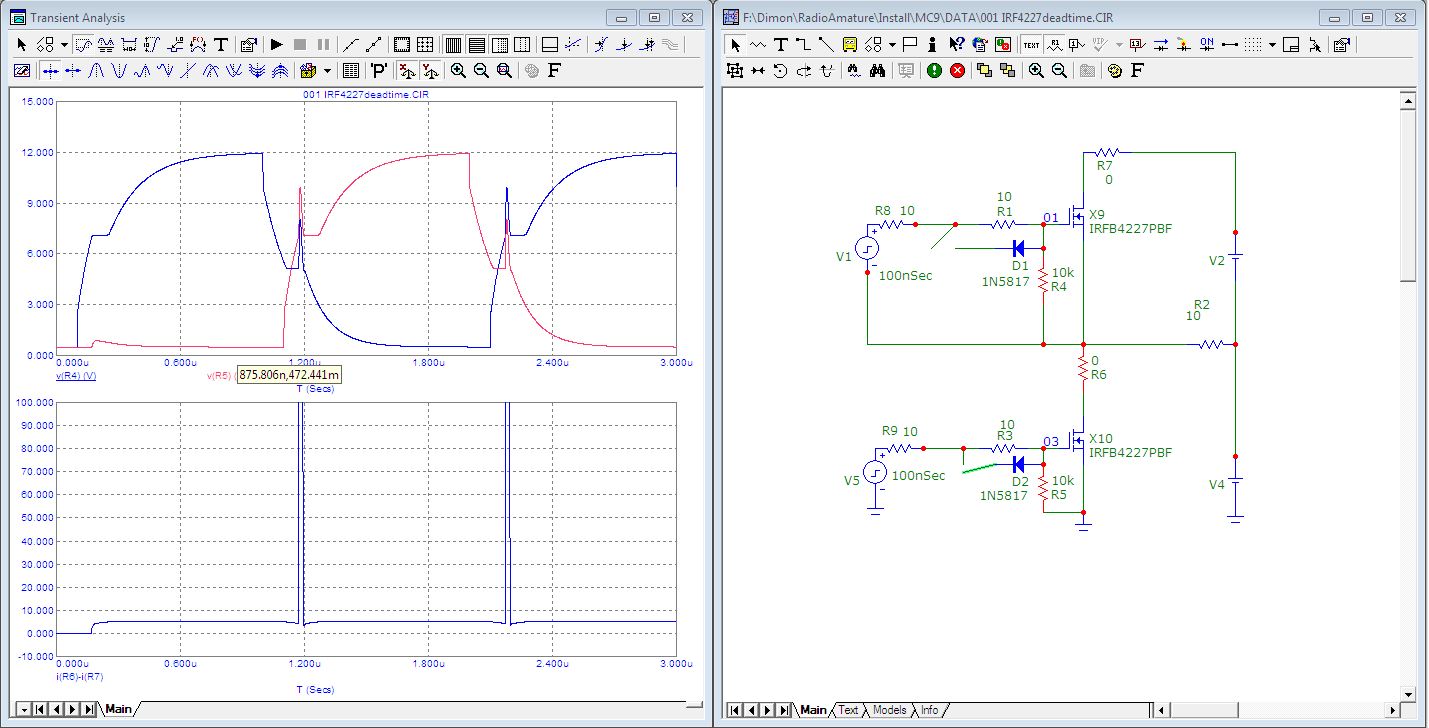The image size is (1429, 728).
Task: Click the v(R4) (V) trace label
Action: click(x=76, y=375)
